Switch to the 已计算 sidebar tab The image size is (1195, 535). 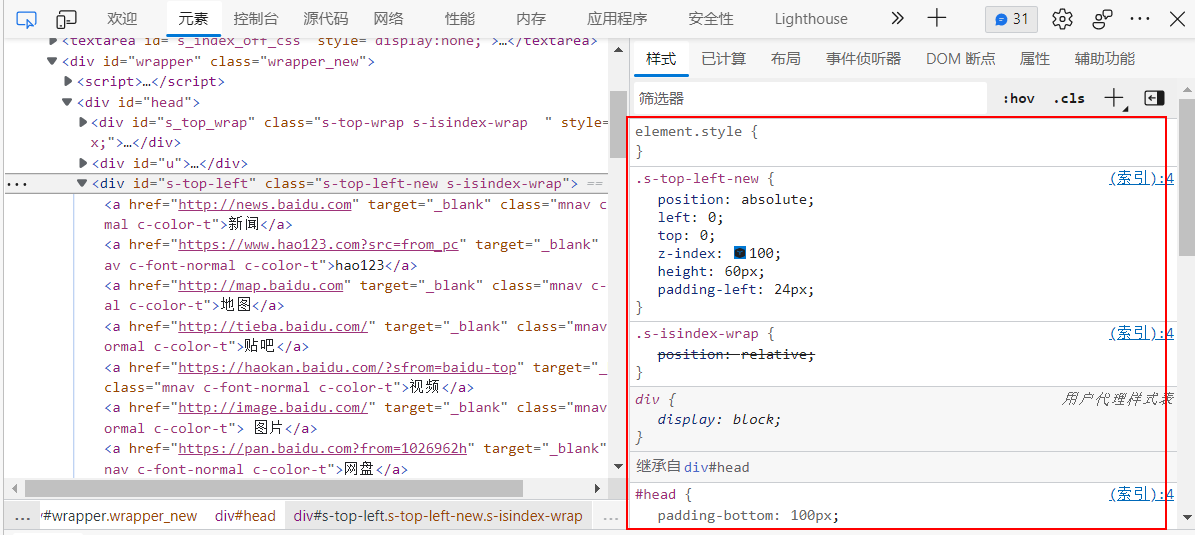click(723, 59)
